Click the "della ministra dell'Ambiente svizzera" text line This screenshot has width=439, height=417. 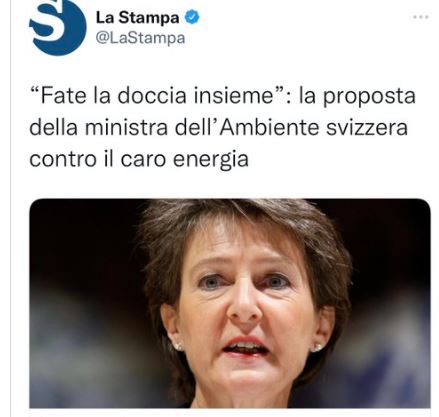(219, 127)
